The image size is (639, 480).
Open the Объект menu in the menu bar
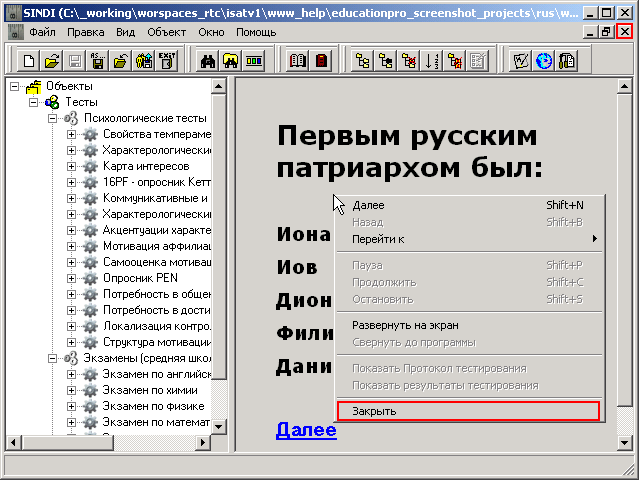tap(166, 33)
